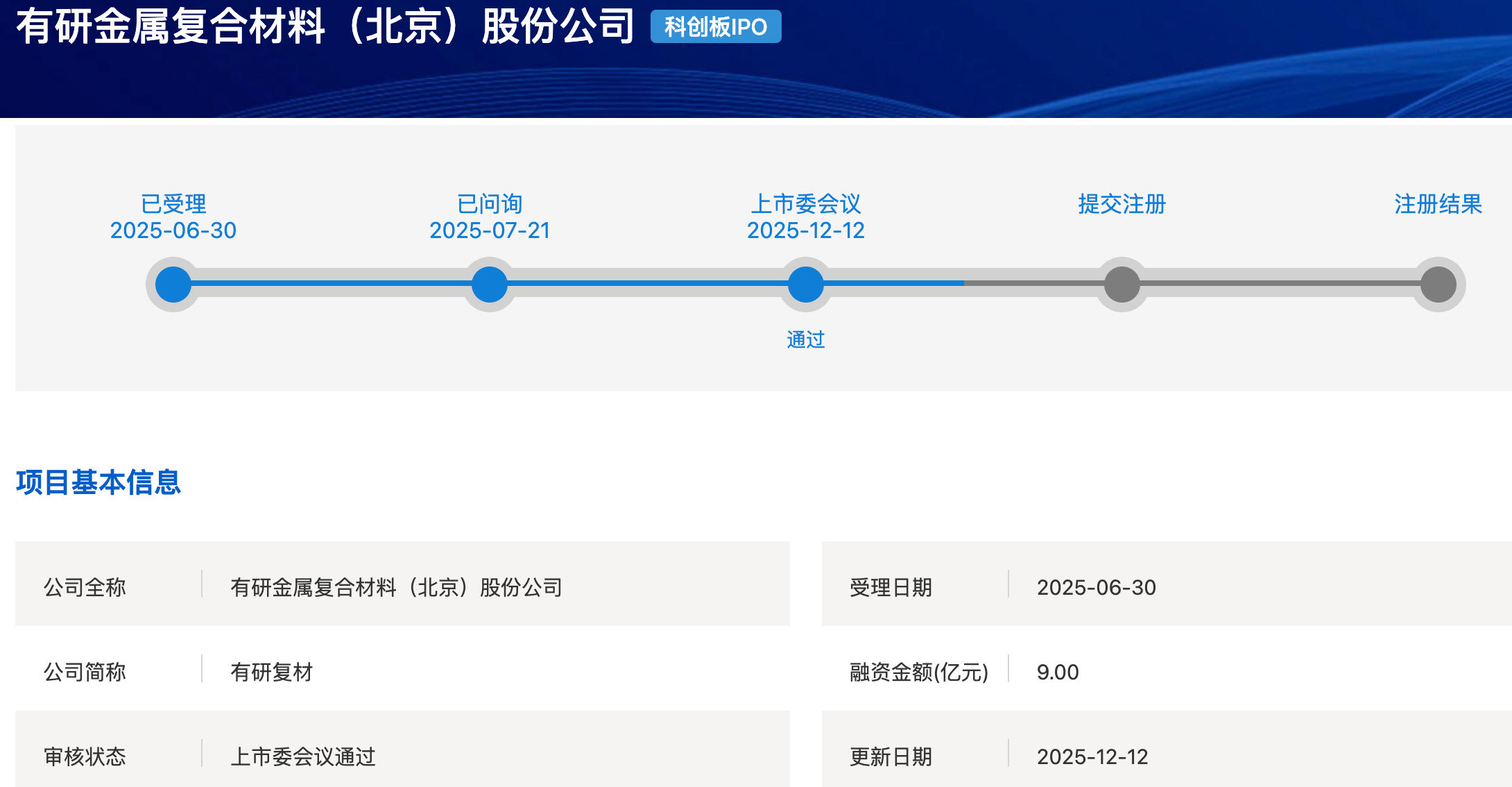The height and width of the screenshot is (787, 1512).
Task: Click the 融资金额 value 9.00
Action: tap(1058, 672)
